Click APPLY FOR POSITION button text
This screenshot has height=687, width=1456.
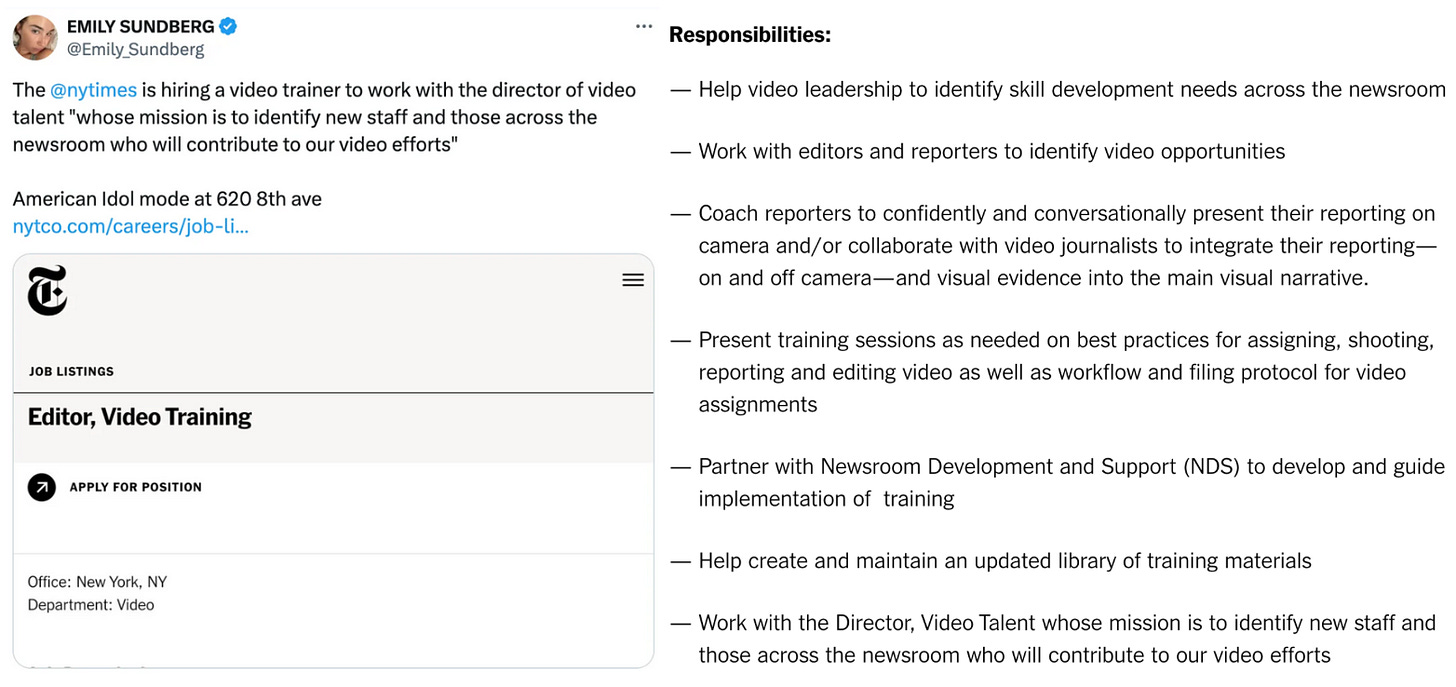135,487
